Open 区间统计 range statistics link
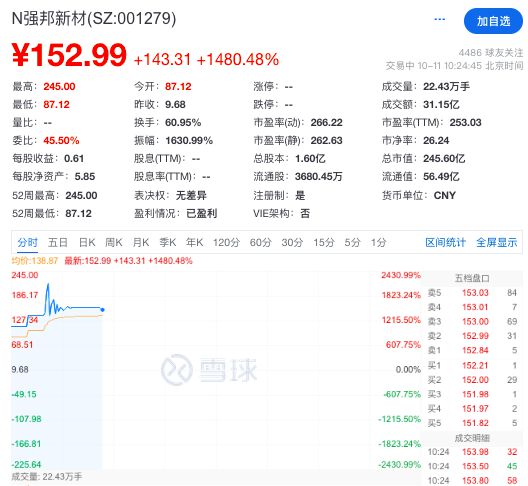This screenshot has width=528, height=486. (x=446, y=242)
